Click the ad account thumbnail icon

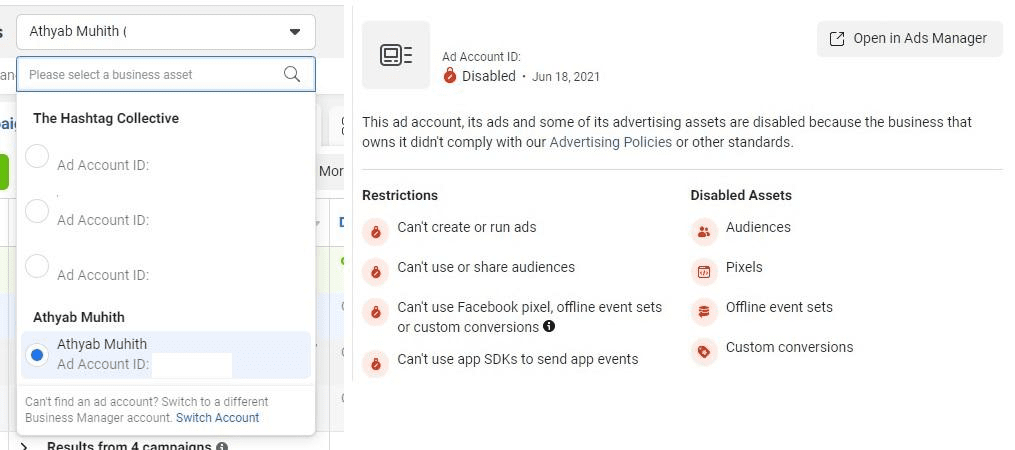pyautogui.click(x=396, y=55)
